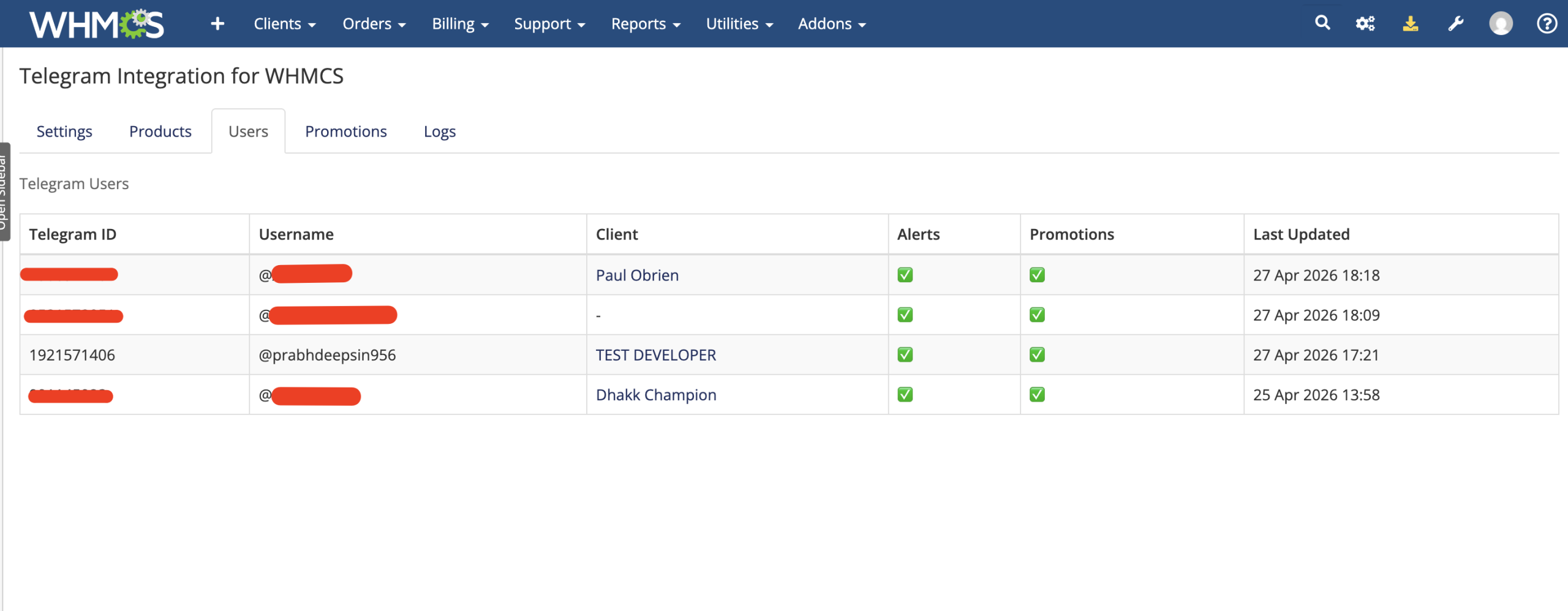Toggle Alerts checkmark for TEST DEVELOPER

point(905,354)
